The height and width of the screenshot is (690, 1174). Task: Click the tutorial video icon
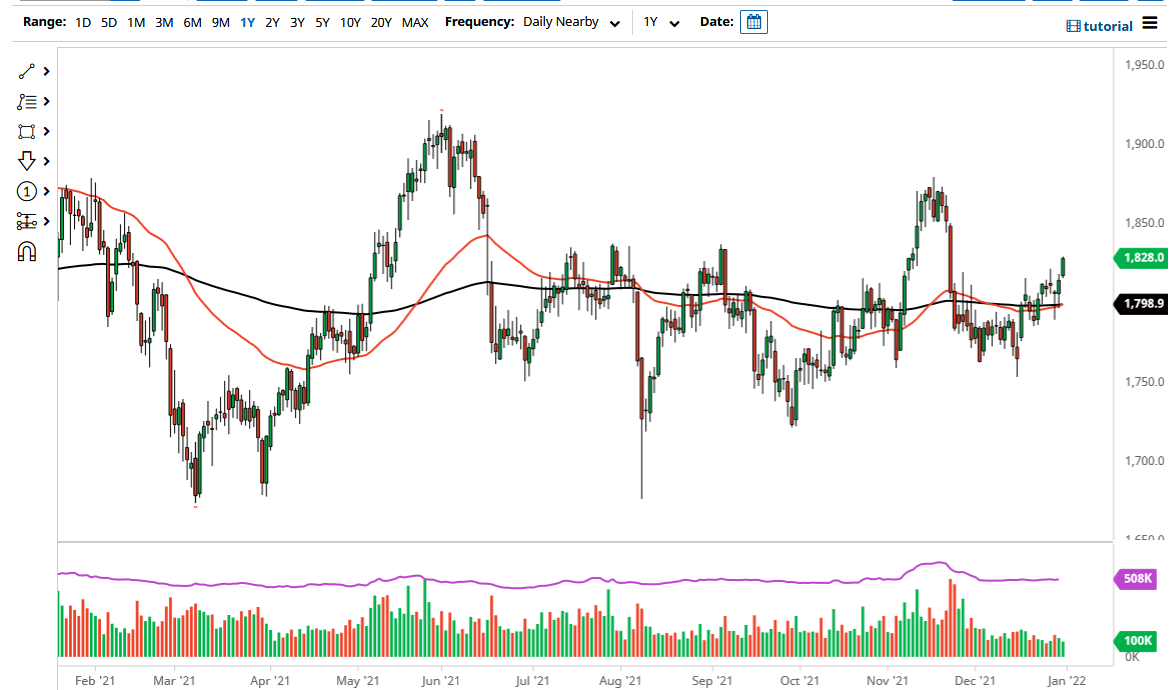[1073, 26]
